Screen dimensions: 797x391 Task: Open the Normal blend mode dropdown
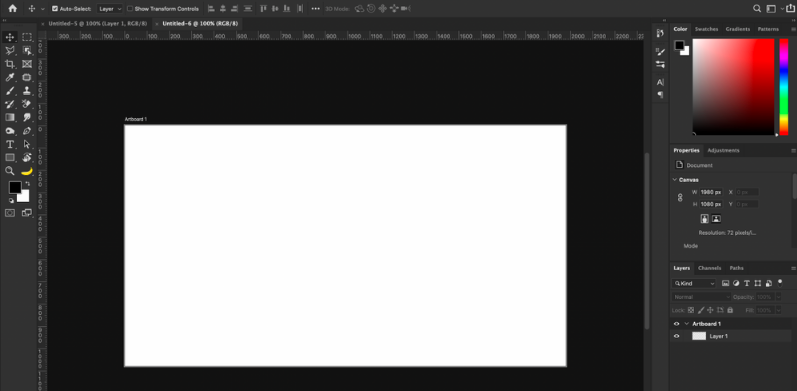[701, 297]
